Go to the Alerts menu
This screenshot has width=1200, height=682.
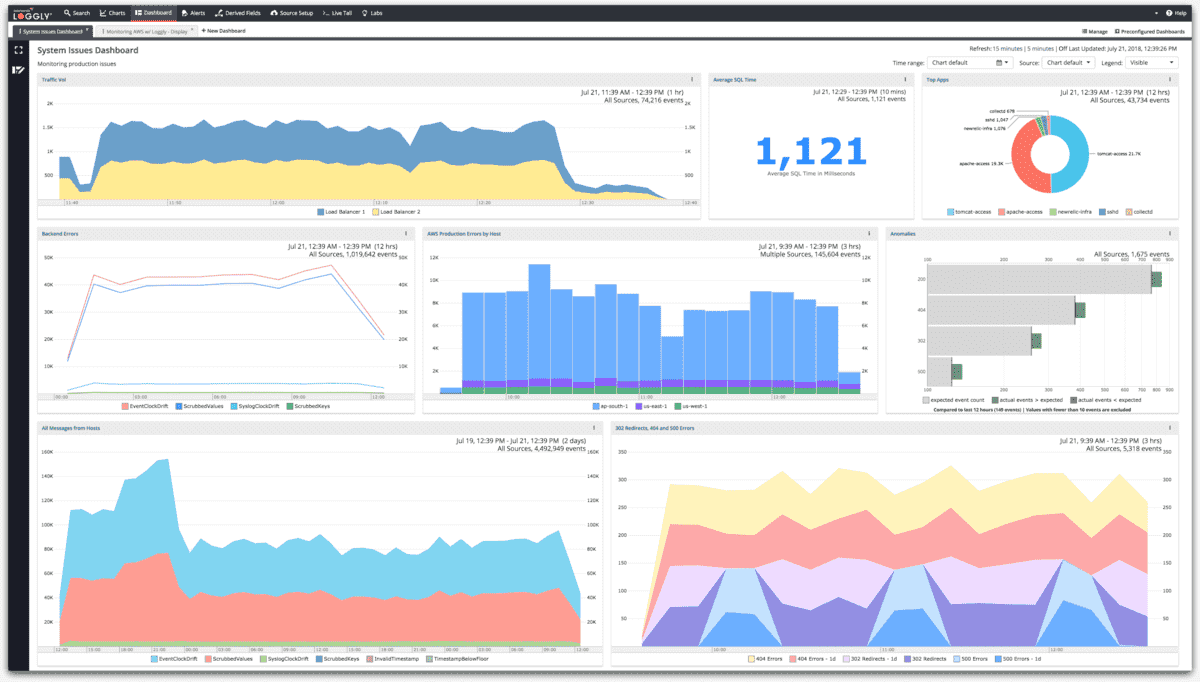pyautogui.click(x=192, y=13)
